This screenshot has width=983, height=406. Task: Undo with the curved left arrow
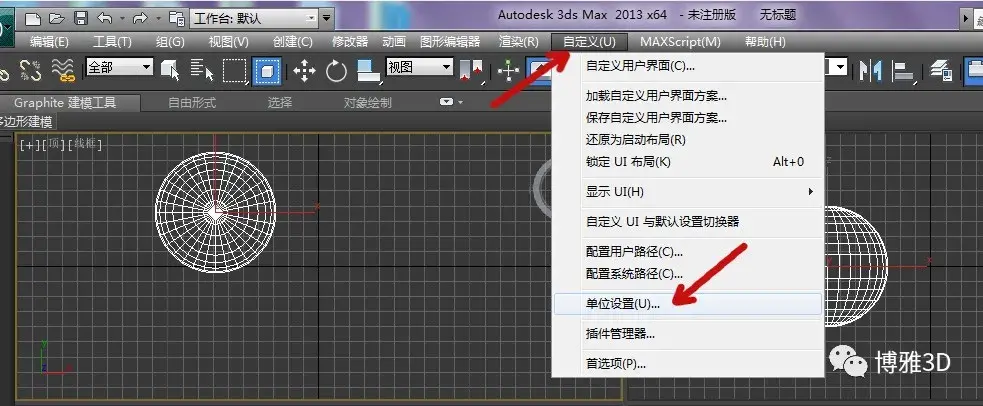105,18
